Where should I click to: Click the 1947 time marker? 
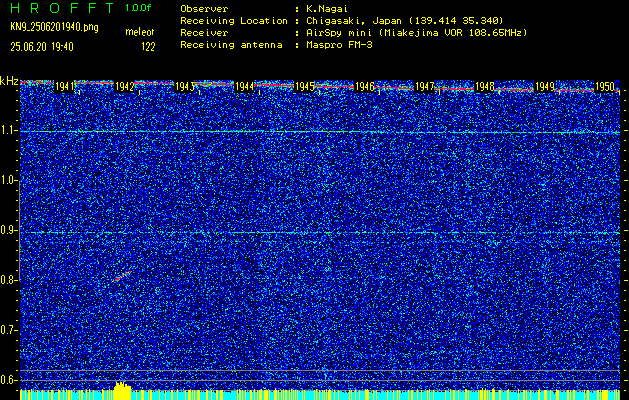pyautogui.click(x=424, y=86)
